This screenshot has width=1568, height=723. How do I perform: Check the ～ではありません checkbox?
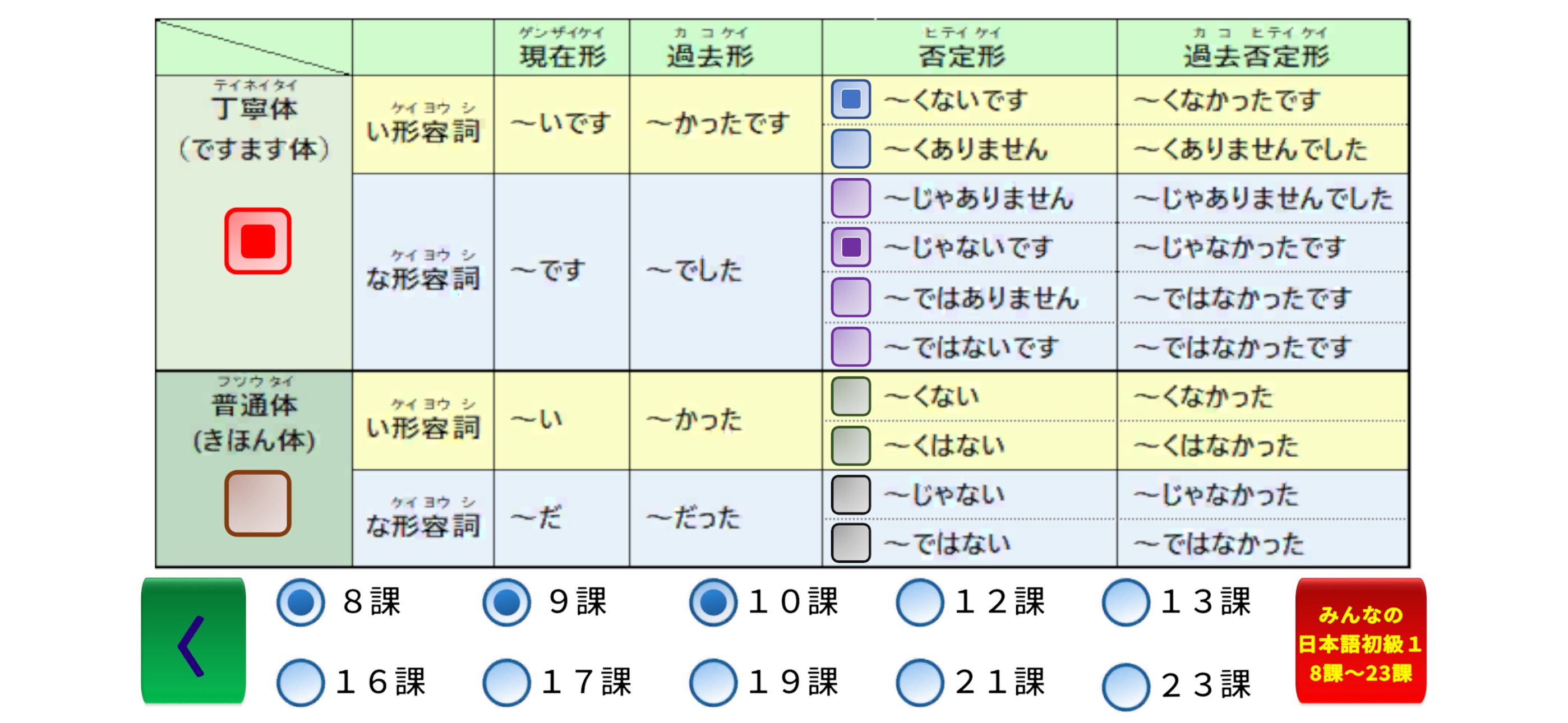850,297
